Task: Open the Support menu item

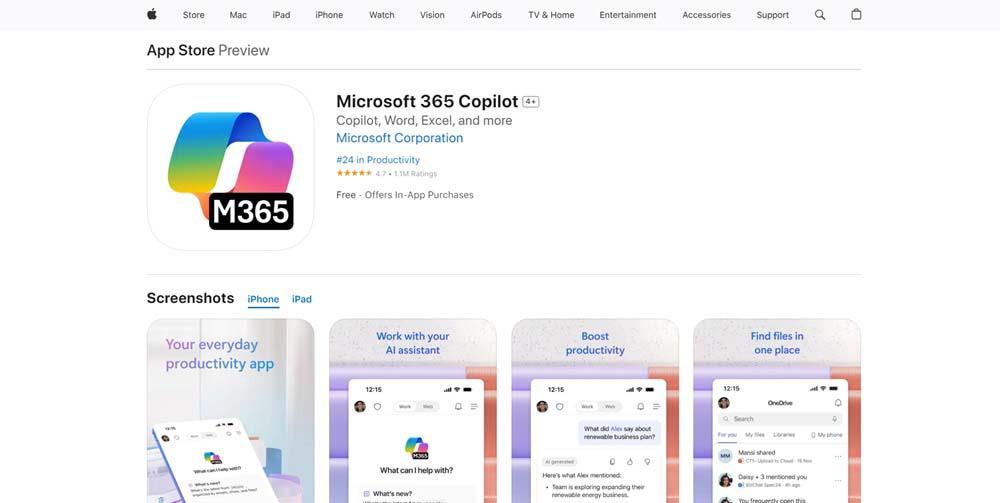Action: tap(772, 15)
